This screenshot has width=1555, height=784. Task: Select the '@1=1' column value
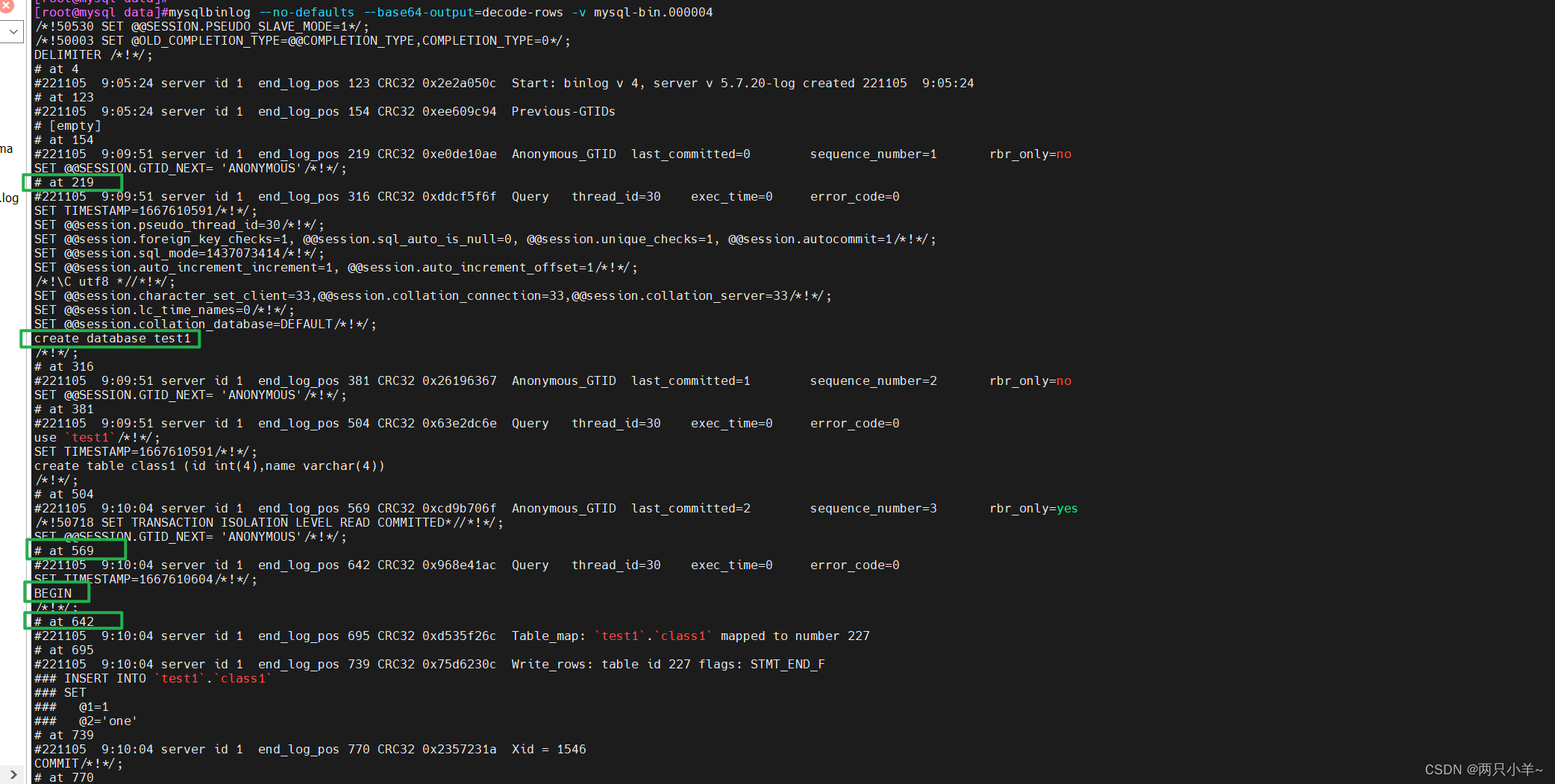94,707
